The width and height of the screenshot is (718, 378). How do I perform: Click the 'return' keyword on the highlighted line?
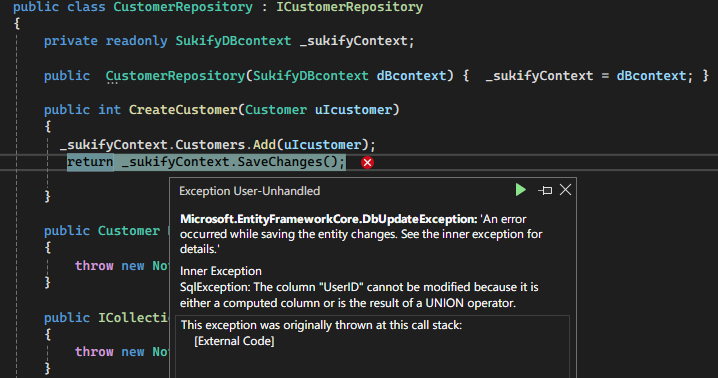(90, 162)
